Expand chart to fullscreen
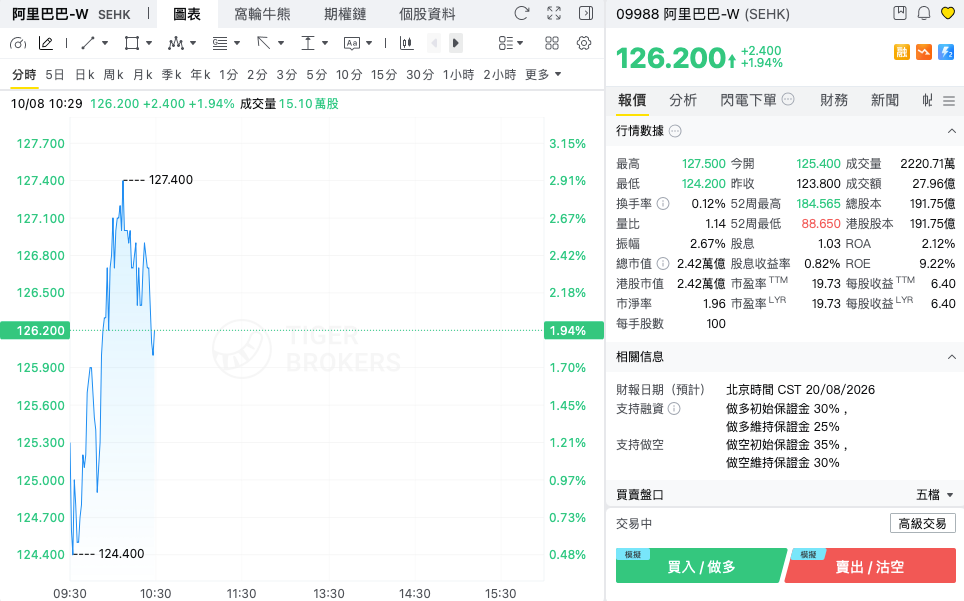This screenshot has width=964, height=601. coord(554,13)
